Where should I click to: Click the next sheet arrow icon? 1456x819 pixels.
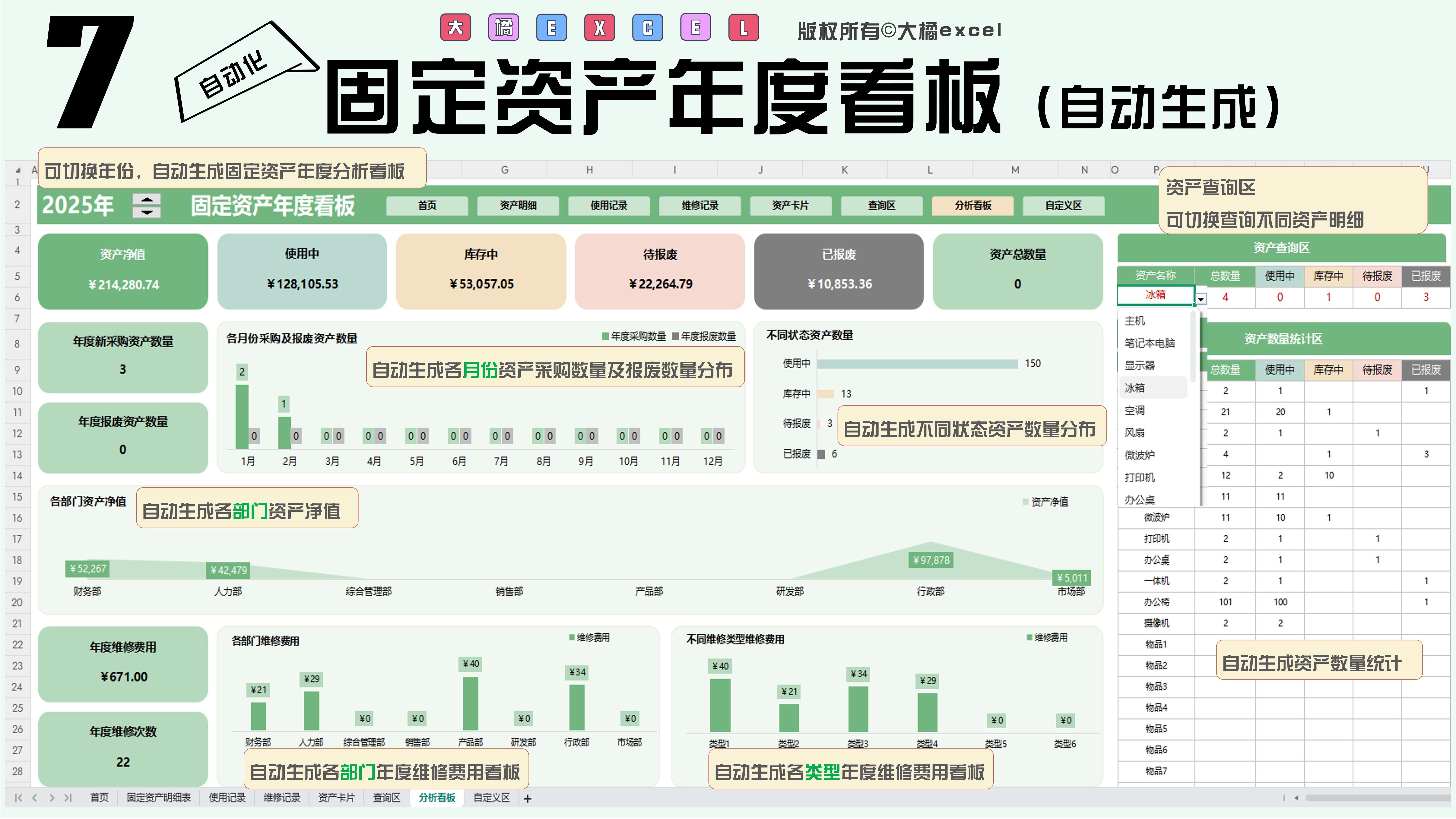pyautogui.click(x=52, y=798)
